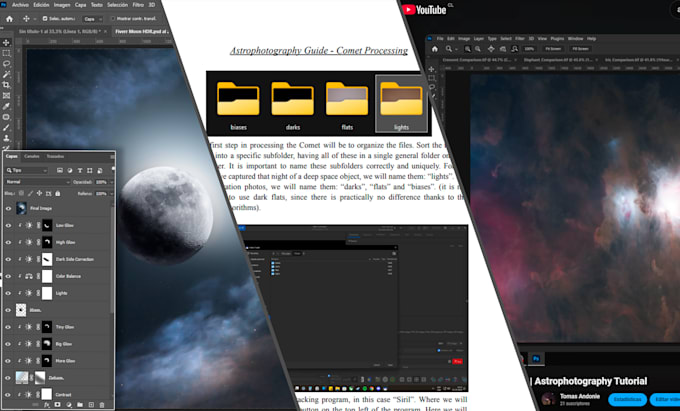
Task: Select the Clone Stamp tool in left Photoshop
Action: (6, 138)
